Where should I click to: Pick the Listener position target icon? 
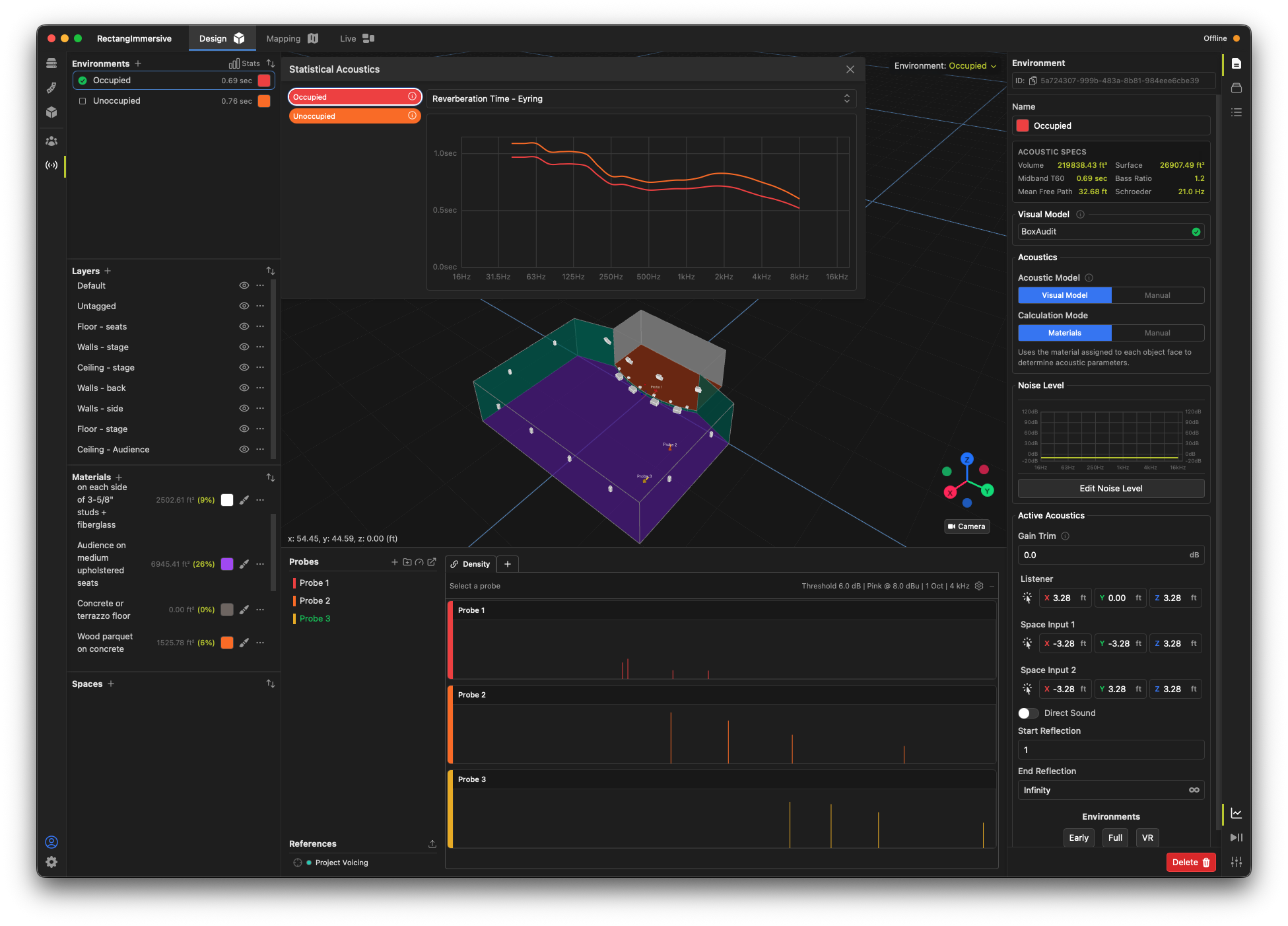[1027, 598]
